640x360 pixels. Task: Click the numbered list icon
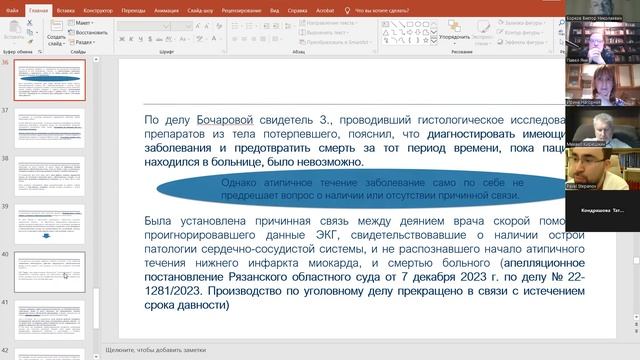pos(250,26)
